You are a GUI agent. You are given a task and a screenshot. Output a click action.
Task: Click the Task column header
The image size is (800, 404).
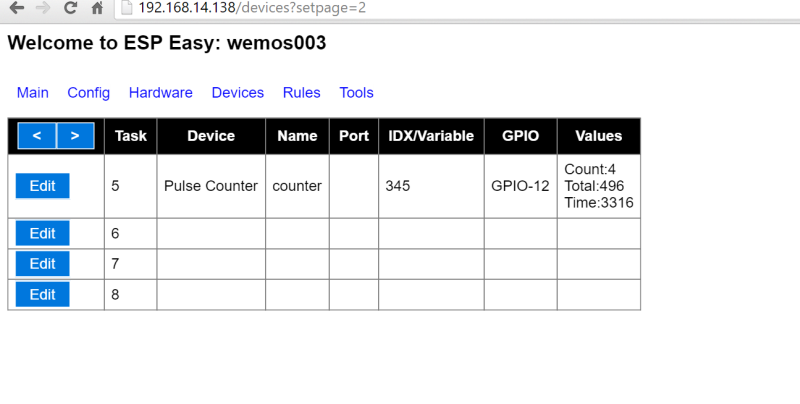pyautogui.click(x=131, y=136)
